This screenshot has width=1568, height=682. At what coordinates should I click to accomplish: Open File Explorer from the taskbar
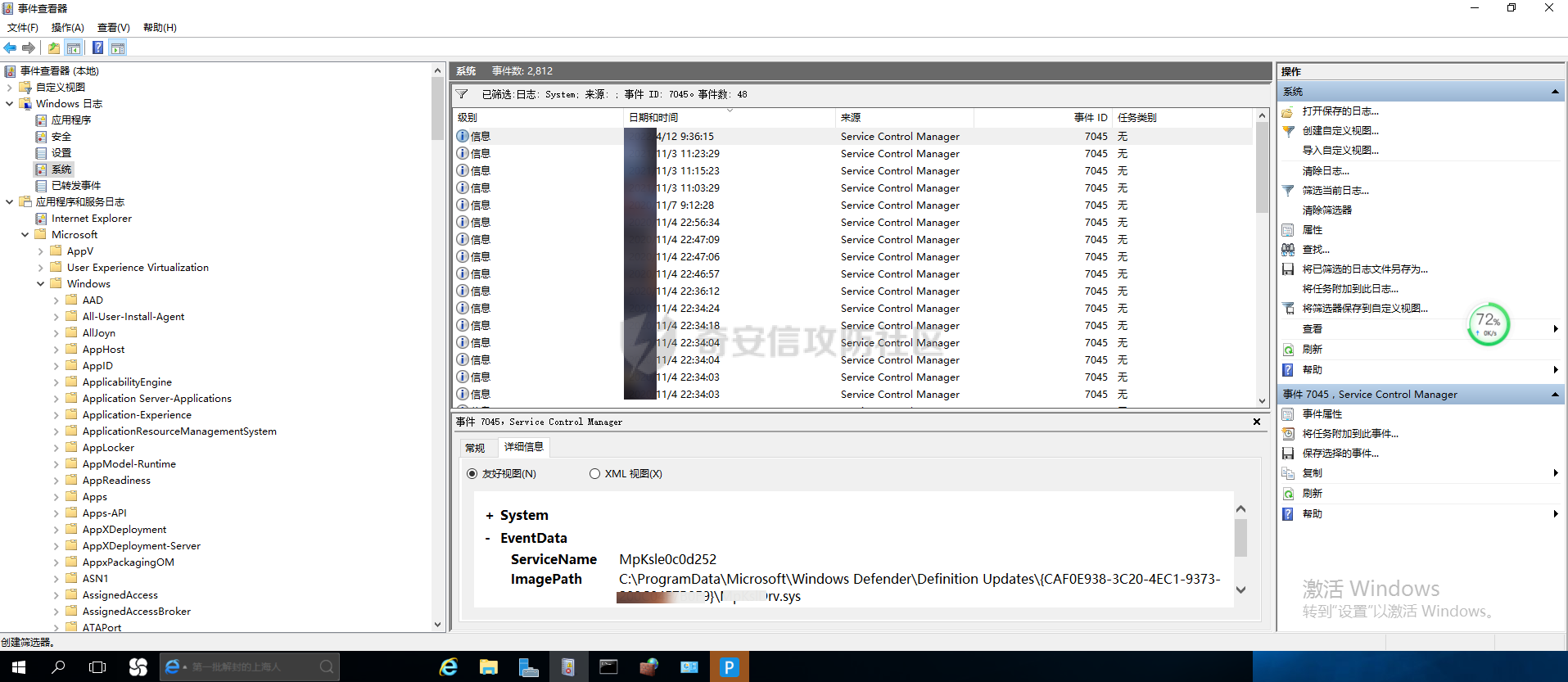pyautogui.click(x=489, y=667)
